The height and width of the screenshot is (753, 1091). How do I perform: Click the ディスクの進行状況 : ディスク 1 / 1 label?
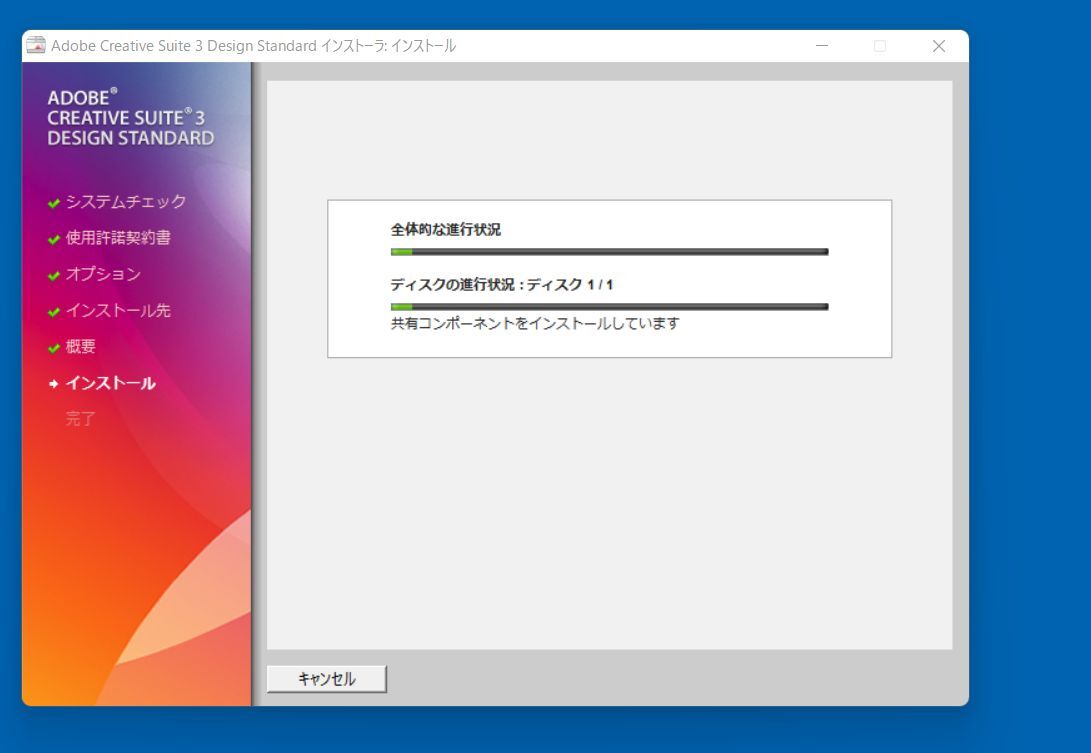(x=502, y=285)
